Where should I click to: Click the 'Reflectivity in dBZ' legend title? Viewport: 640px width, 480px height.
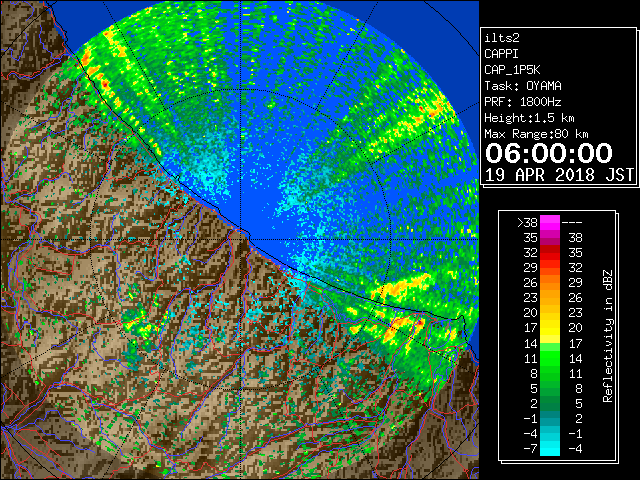[608, 336]
